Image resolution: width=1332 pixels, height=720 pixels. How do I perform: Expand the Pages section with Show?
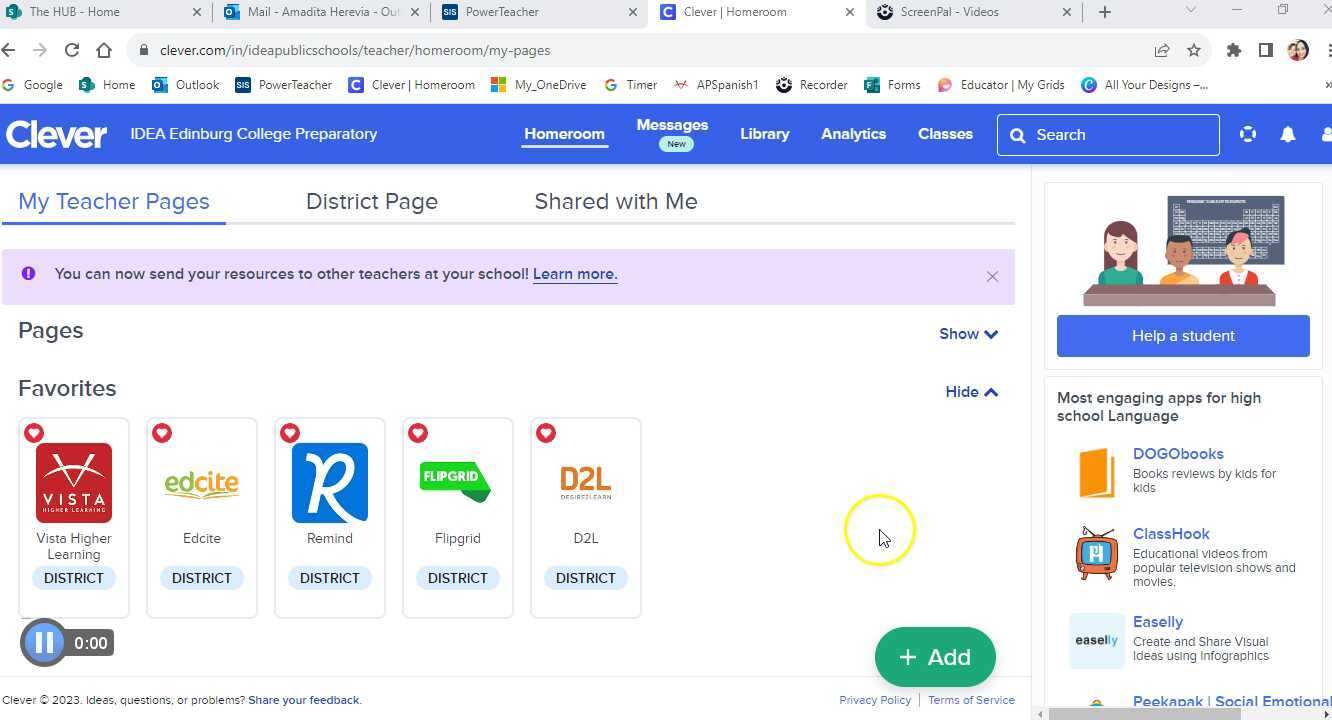(x=968, y=334)
